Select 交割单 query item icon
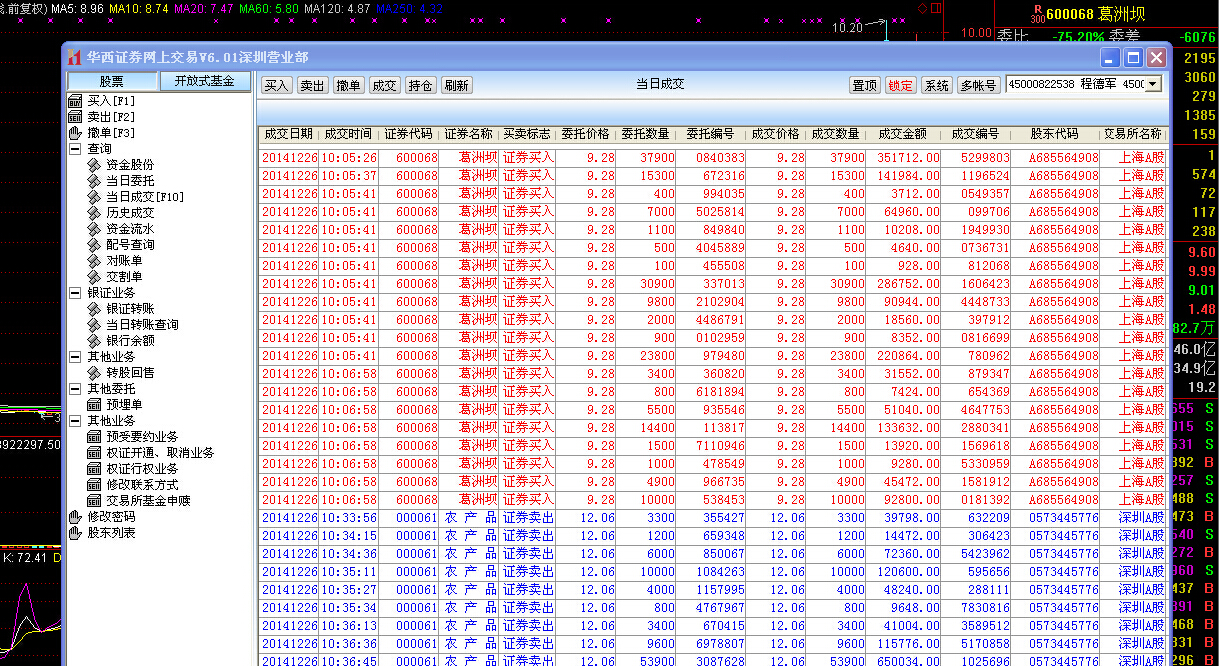 (94, 277)
